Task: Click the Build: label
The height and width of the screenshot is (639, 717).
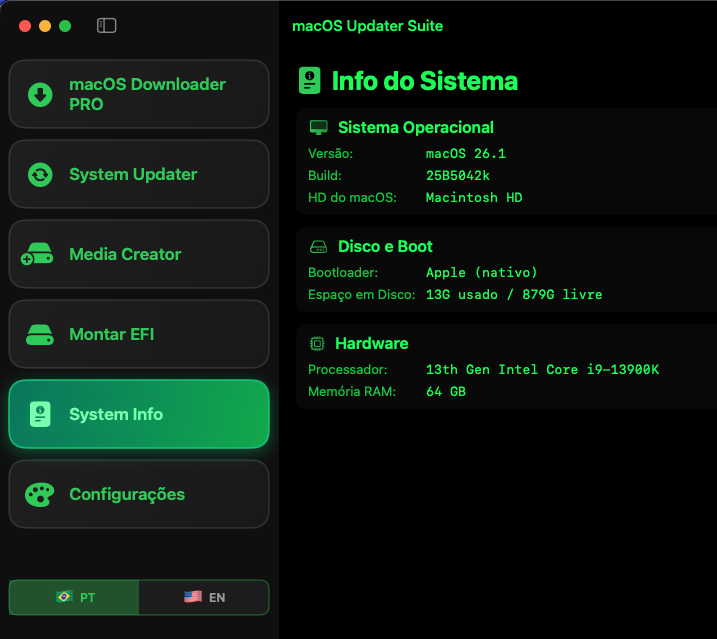Action: coord(325,176)
